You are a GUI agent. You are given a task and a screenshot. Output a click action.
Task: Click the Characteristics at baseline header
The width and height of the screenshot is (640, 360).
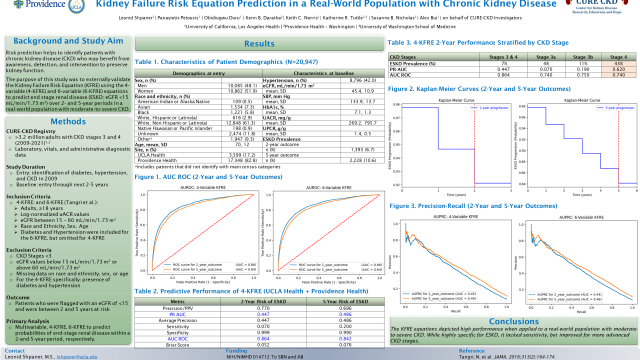323,73
